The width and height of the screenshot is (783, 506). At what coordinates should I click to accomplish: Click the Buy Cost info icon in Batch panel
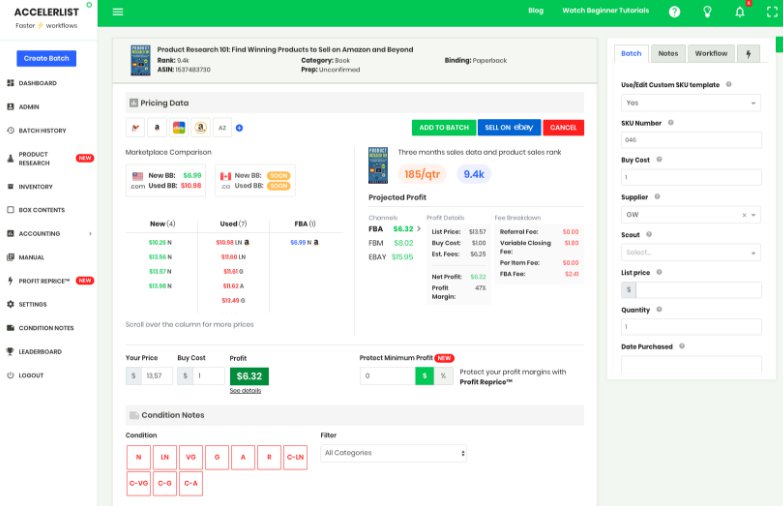[659, 159]
